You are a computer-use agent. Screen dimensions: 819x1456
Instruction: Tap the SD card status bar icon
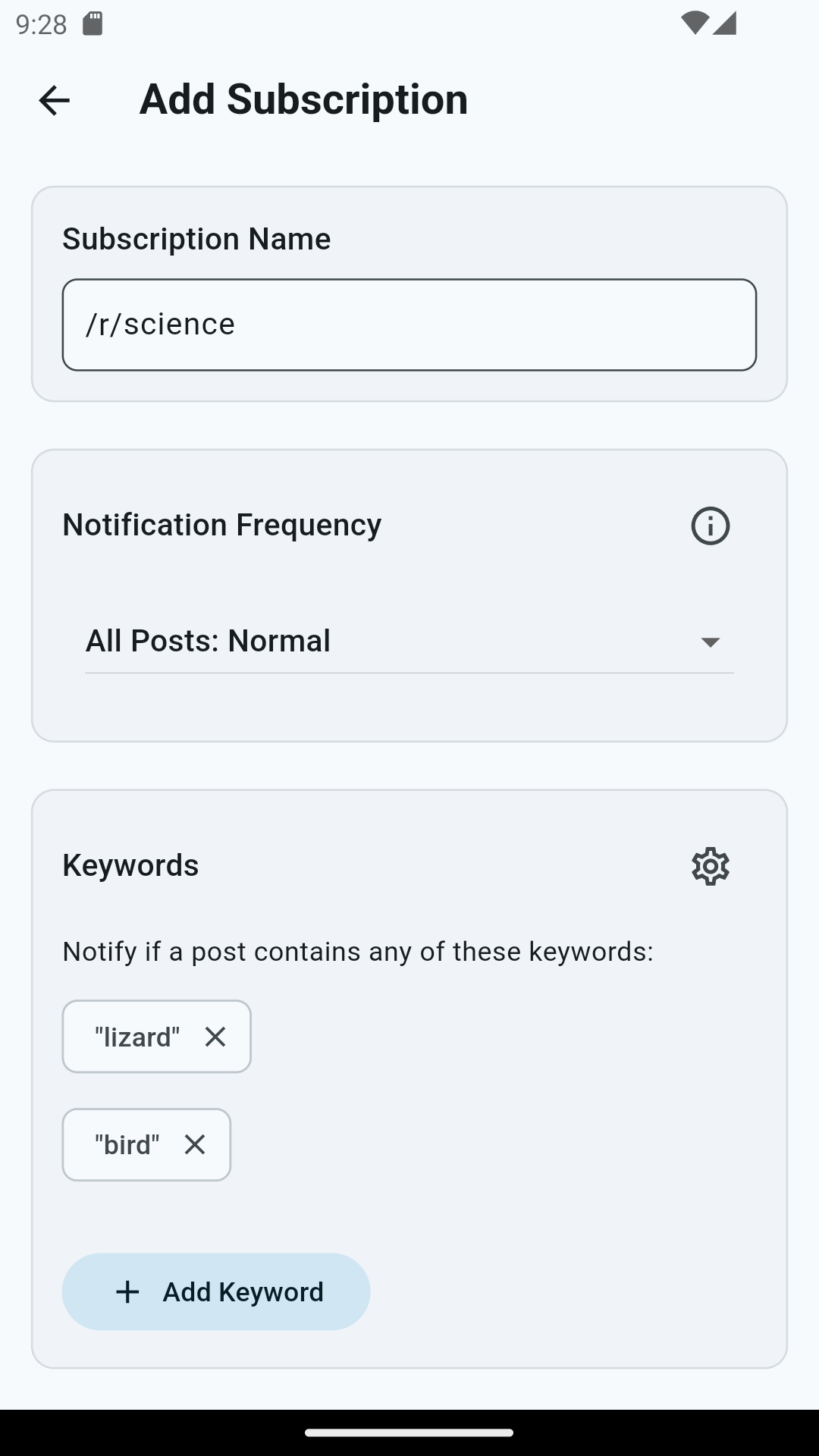[x=93, y=24]
